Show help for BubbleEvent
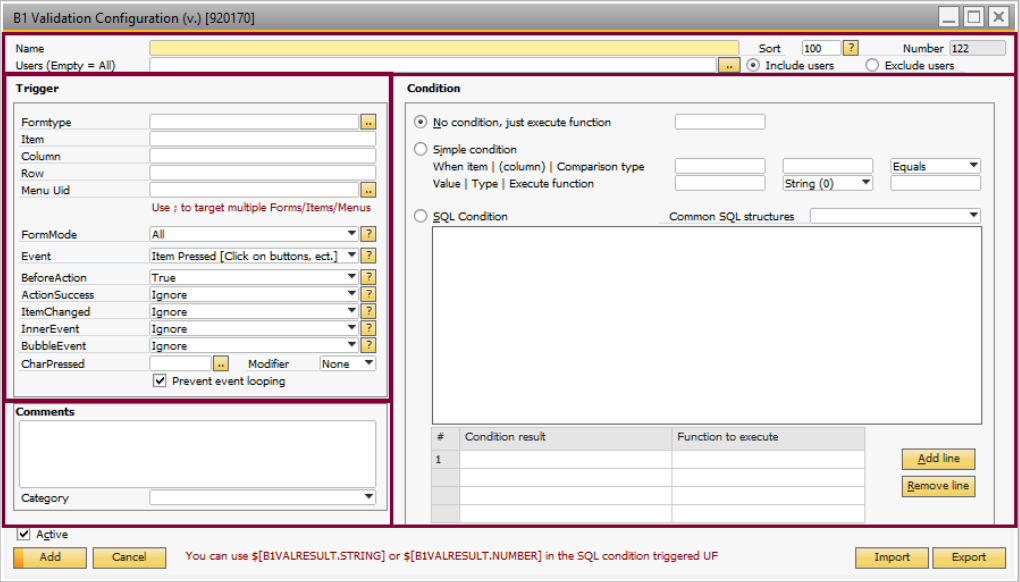Screen dimensions: 1020x582 [368, 345]
